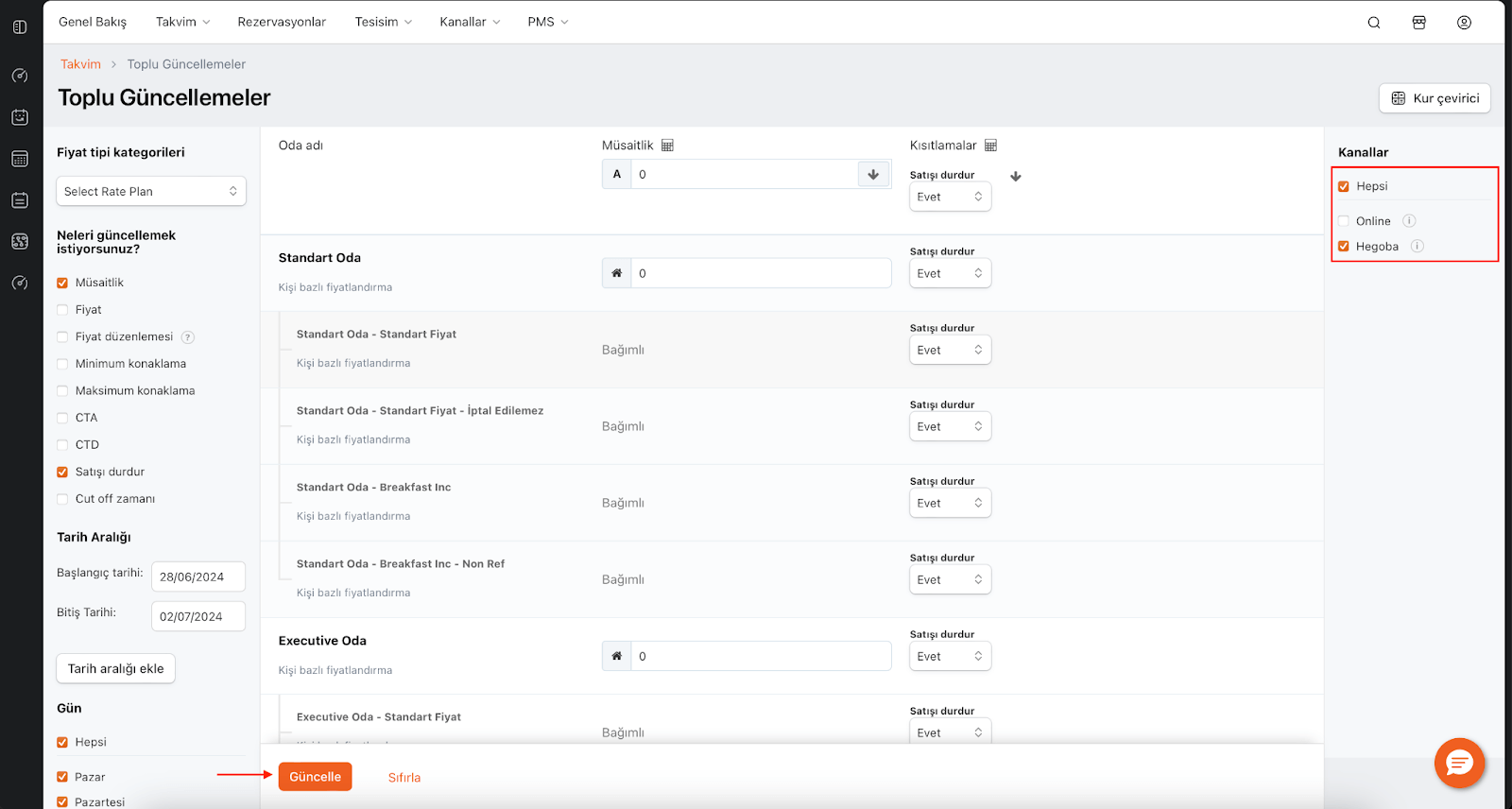Open Standart Oda Satışı durdur dropdown

point(950,273)
